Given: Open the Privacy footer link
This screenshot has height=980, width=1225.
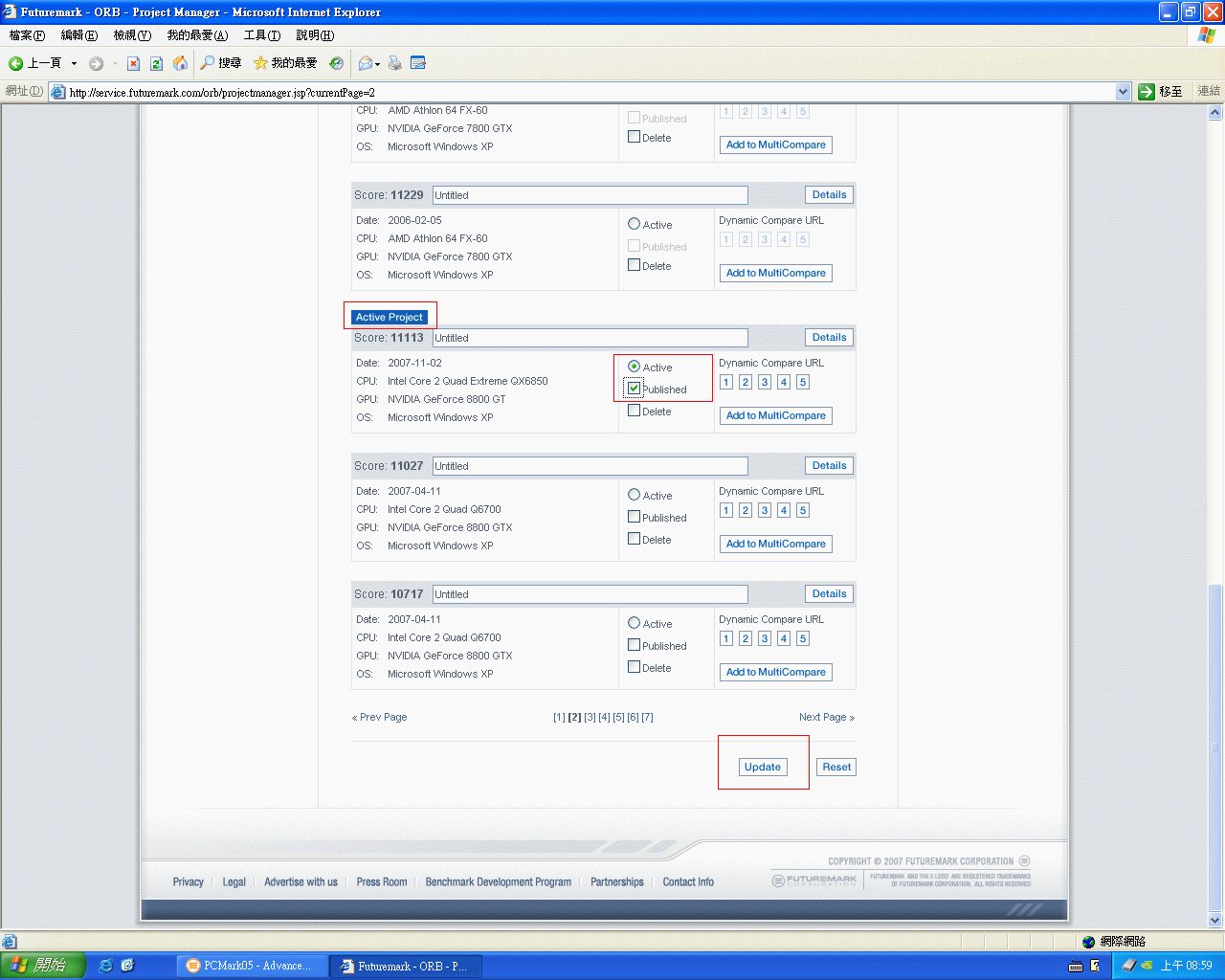Looking at the screenshot, I should pyautogui.click(x=189, y=882).
